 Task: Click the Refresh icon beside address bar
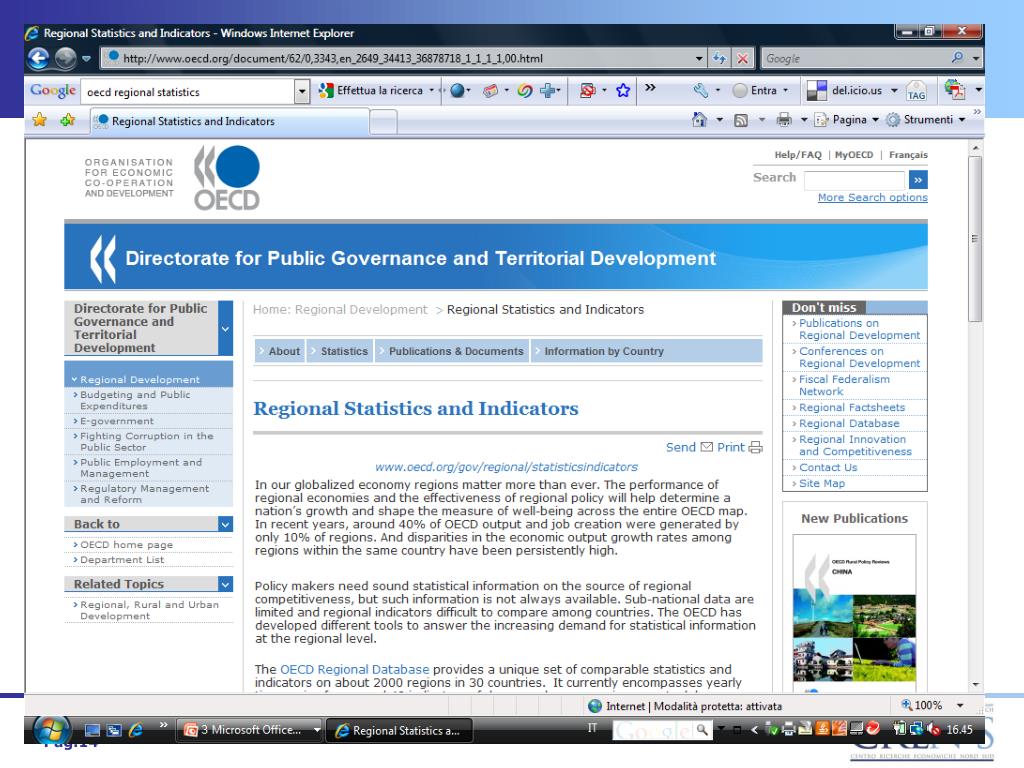tap(719, 58)
